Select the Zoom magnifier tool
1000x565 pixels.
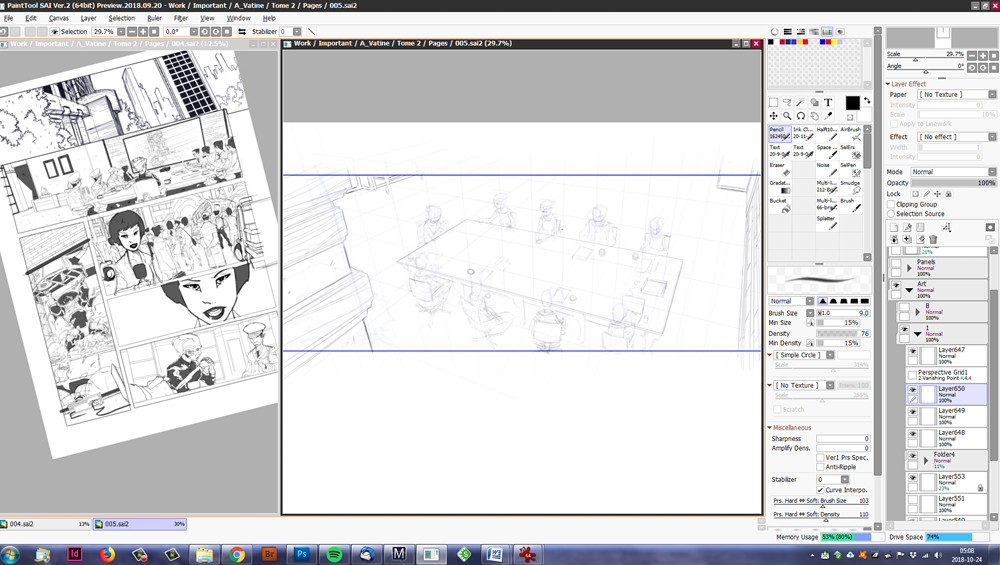point(787,116)
